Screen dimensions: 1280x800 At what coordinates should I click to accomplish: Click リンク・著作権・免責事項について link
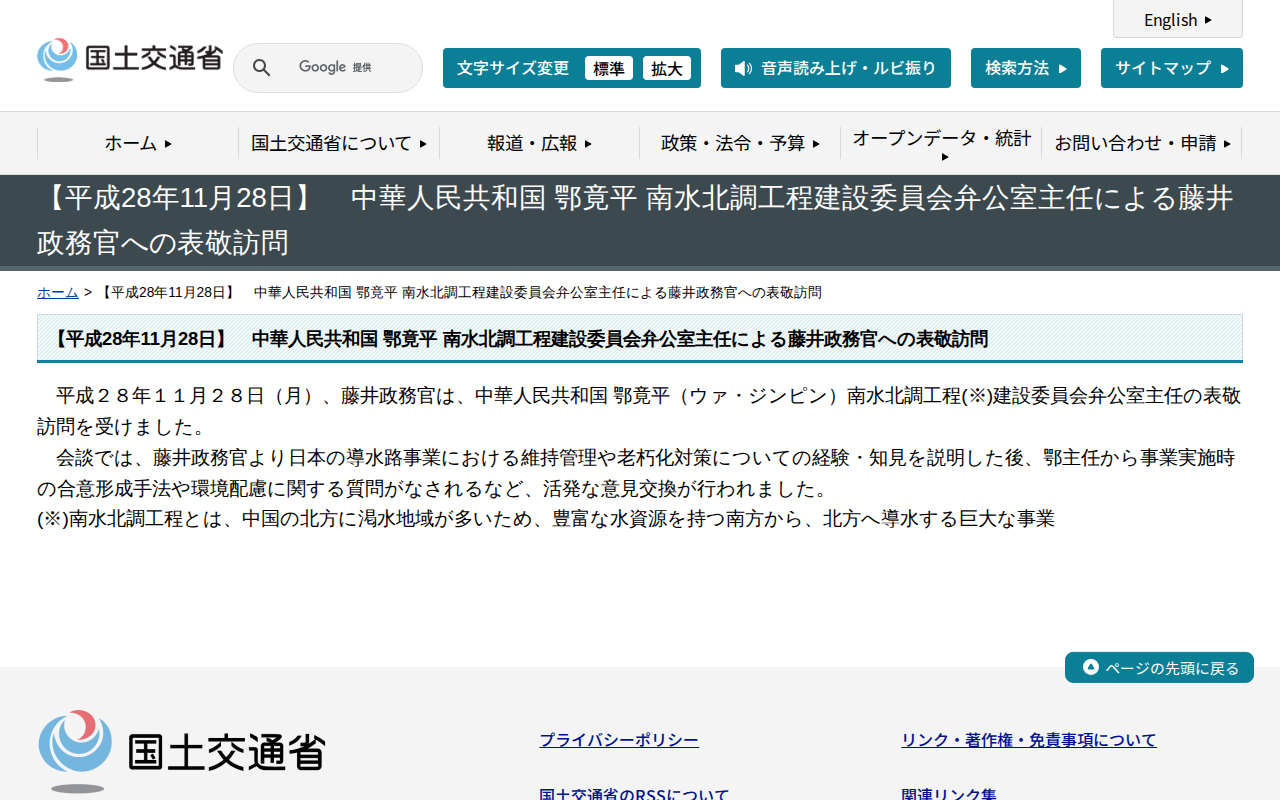pos(1028,739)
